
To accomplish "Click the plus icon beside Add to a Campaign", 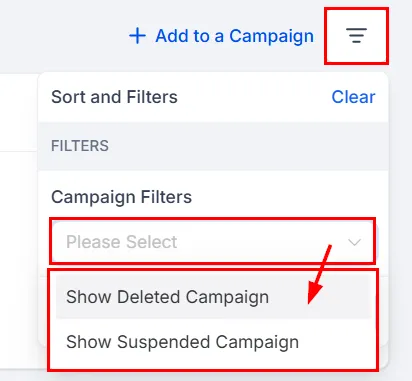I will click(x=137, y=36).
